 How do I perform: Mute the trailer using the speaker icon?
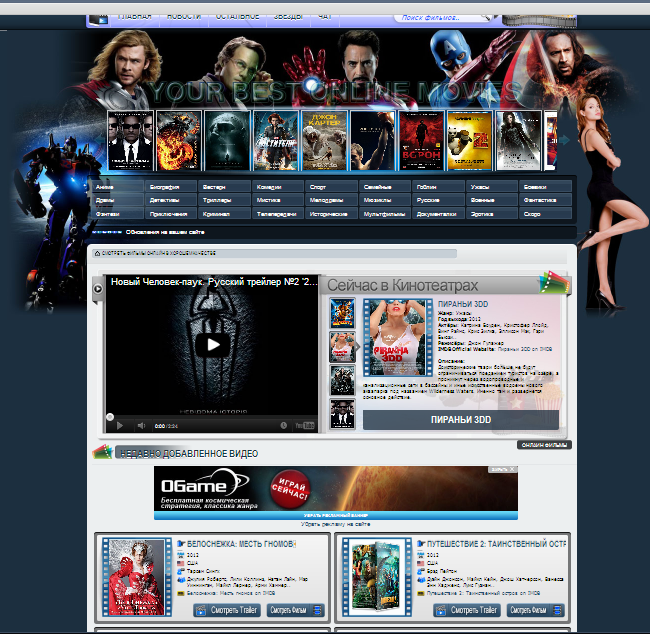coord(141,426)
